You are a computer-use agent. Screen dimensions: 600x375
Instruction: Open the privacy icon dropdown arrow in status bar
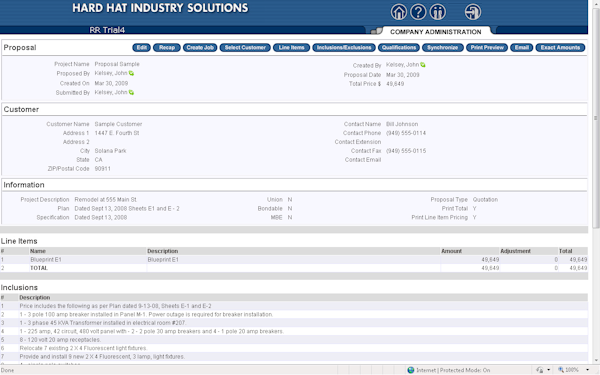click(x=548, y=370)
